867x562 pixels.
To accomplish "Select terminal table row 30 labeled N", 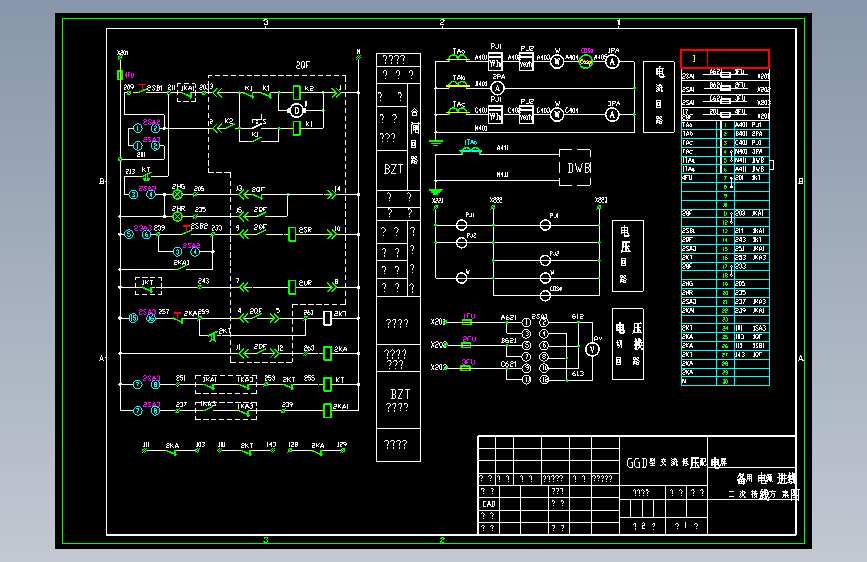I will click(x=725, y=381).
